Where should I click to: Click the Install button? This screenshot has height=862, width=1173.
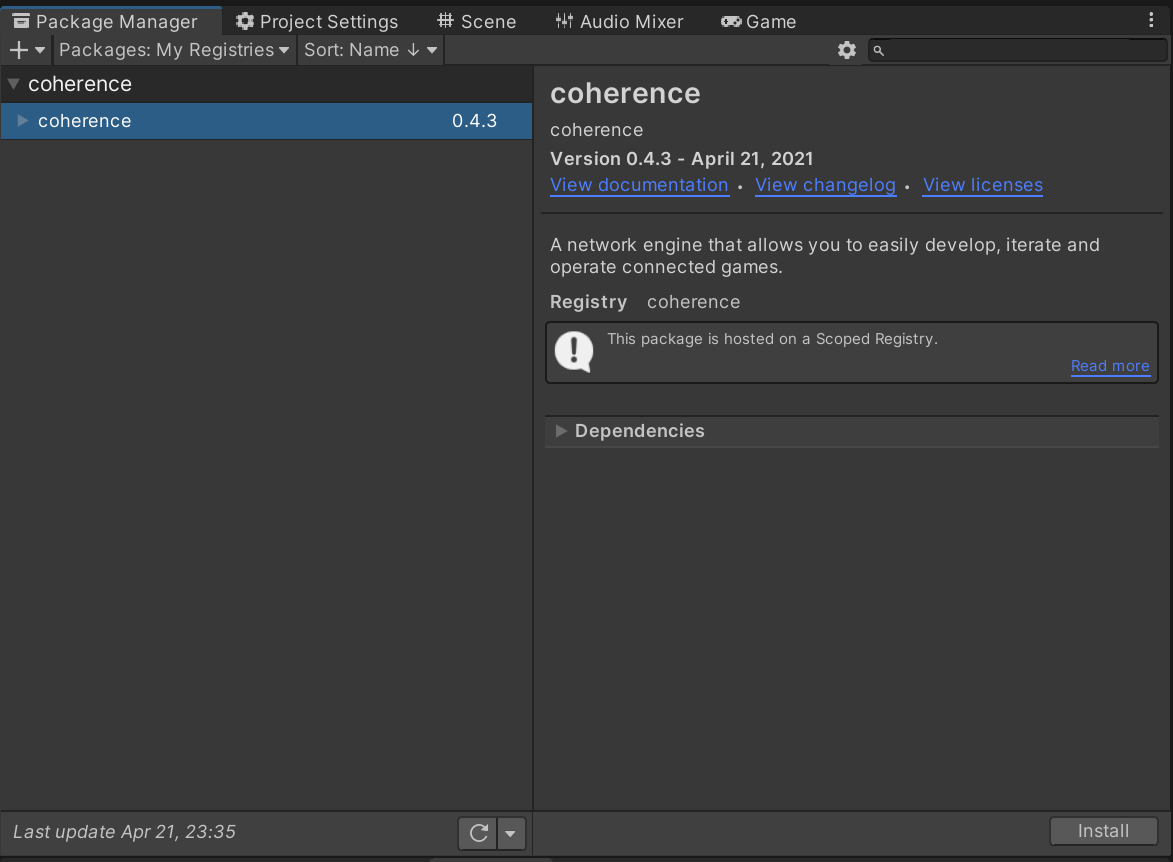[x=1103, y=831]
